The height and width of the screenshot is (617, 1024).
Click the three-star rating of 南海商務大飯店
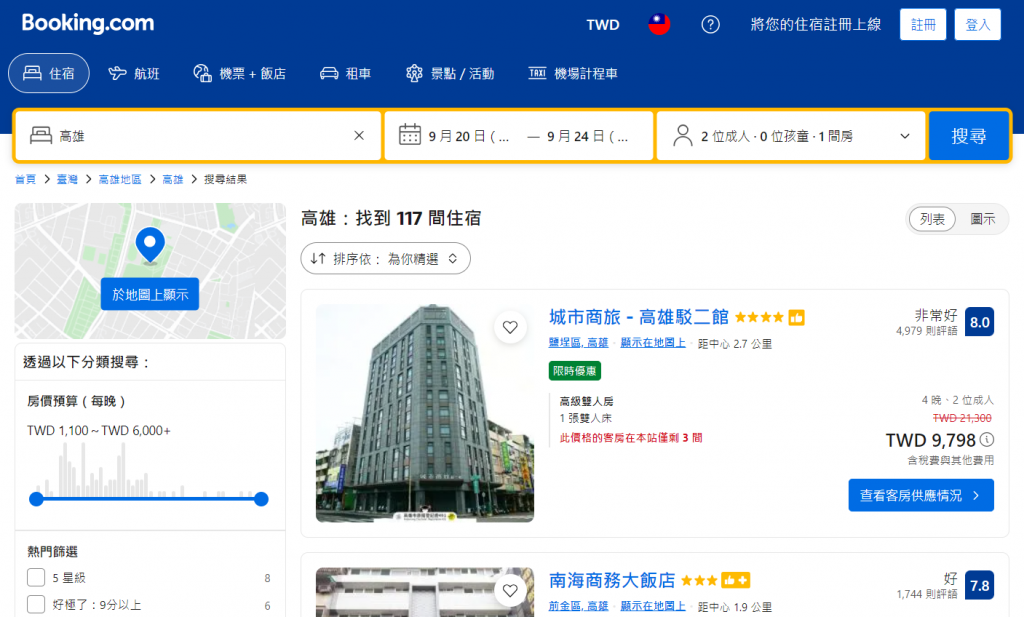coord(699,580)
